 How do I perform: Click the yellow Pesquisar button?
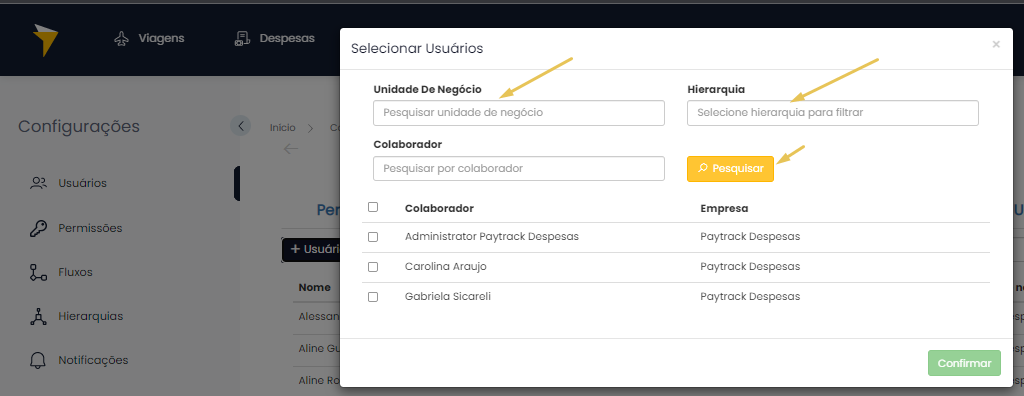pyautogui.click(x=730, y=169)
